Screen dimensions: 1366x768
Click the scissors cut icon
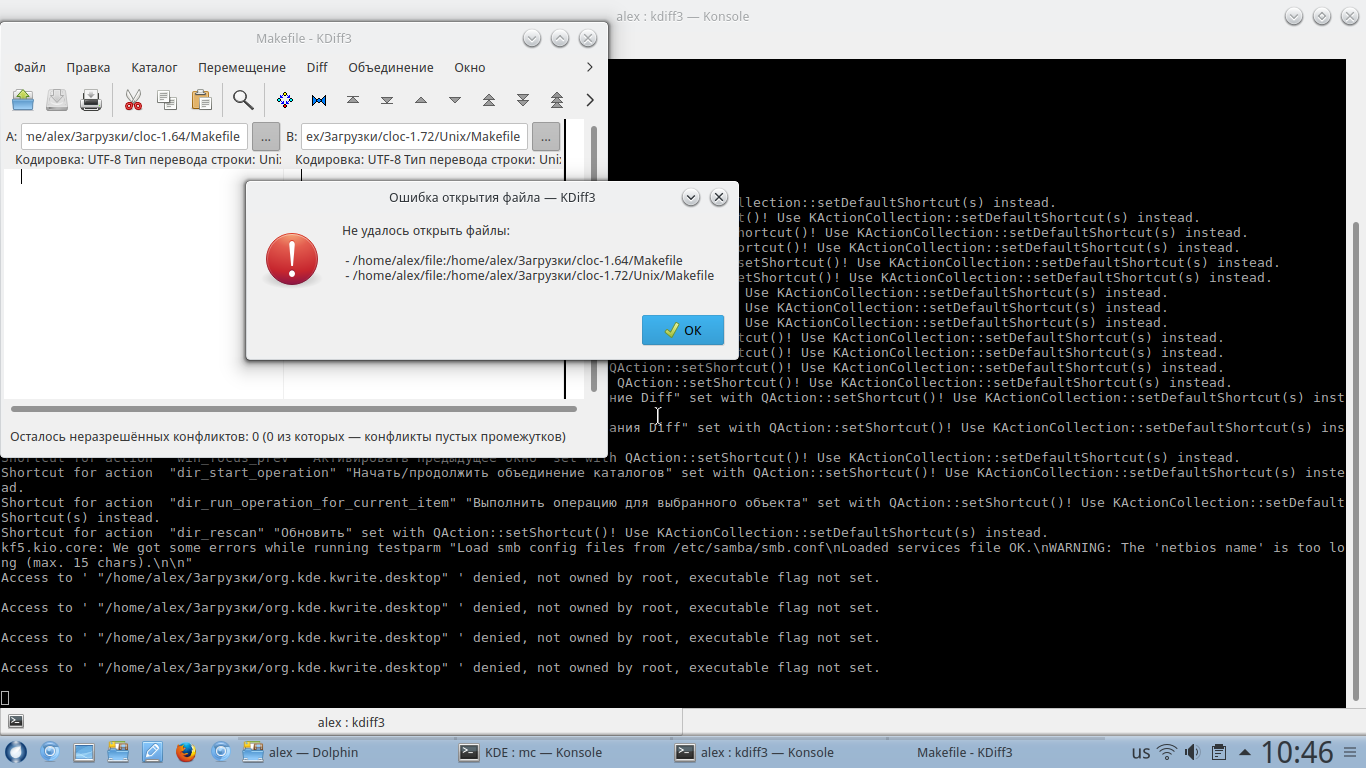(x=133, y=100)
